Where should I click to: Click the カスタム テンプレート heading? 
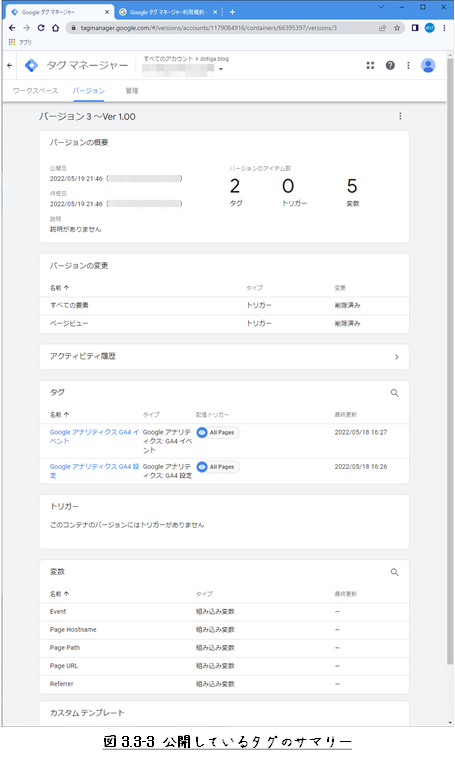pyautogui.click(x=87, y=713)
